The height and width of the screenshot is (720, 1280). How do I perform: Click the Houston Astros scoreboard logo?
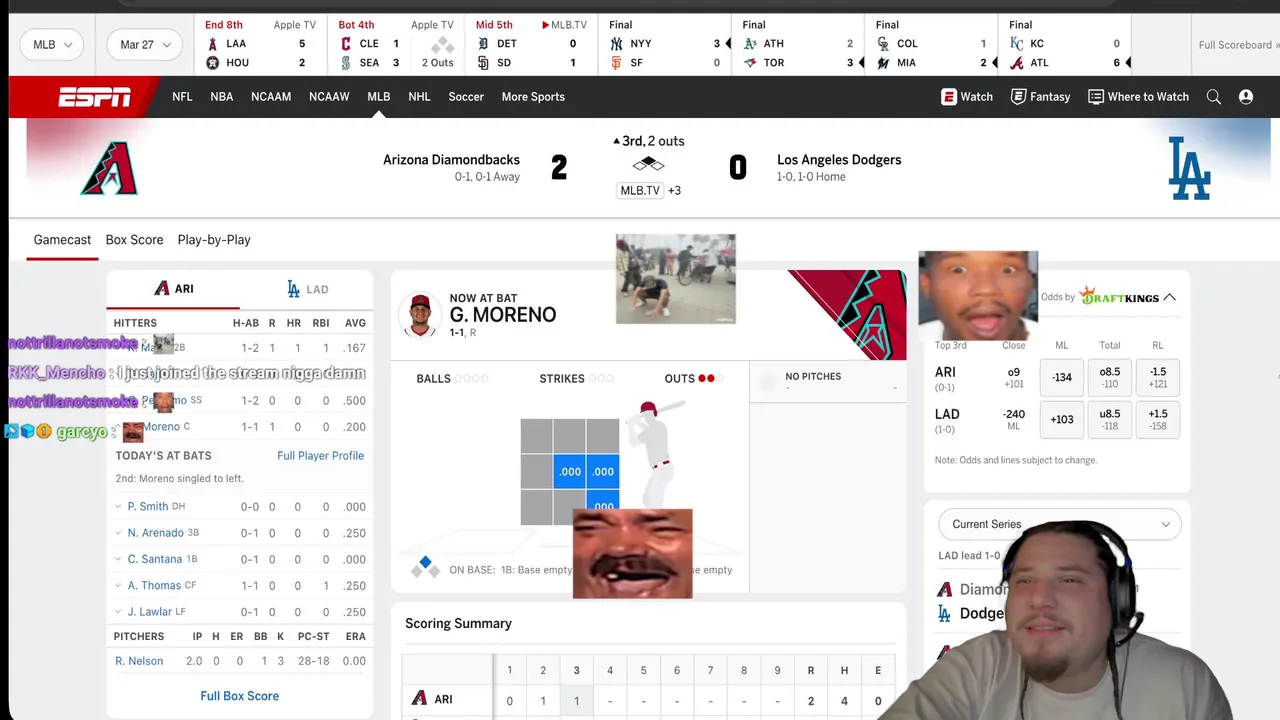coord(212,63)
